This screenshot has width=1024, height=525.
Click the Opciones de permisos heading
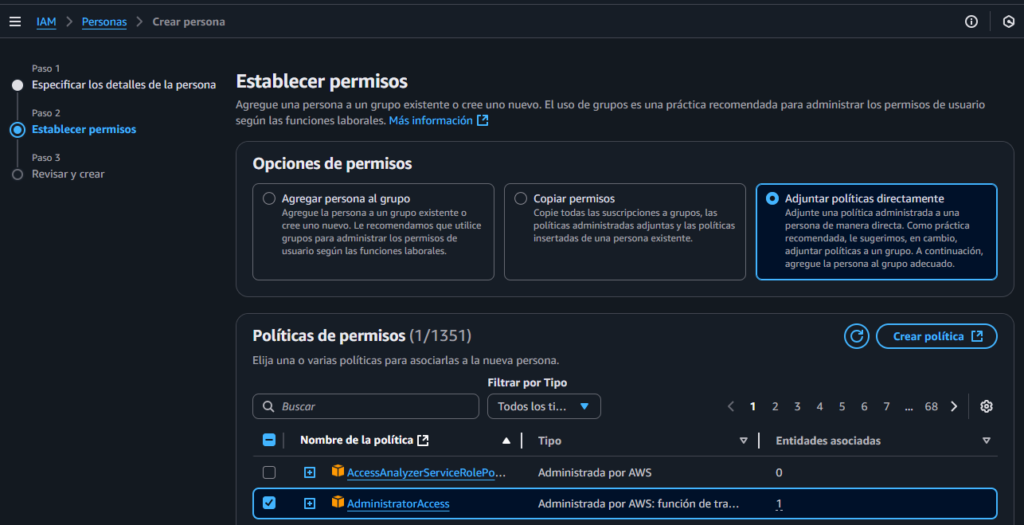pos(332,163)
